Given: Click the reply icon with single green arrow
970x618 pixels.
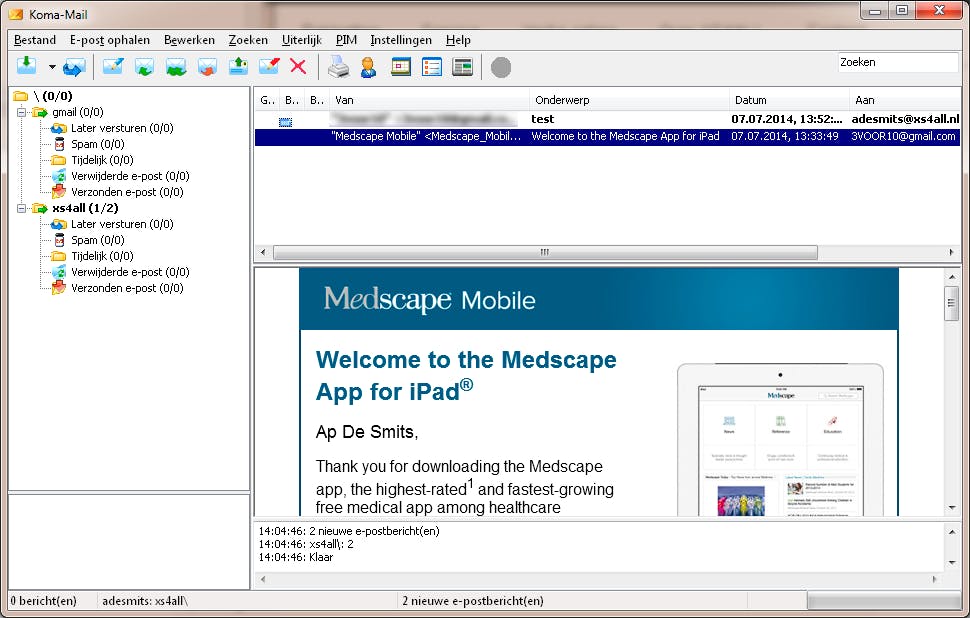Looking at the screenshot, I should point(144,66).
